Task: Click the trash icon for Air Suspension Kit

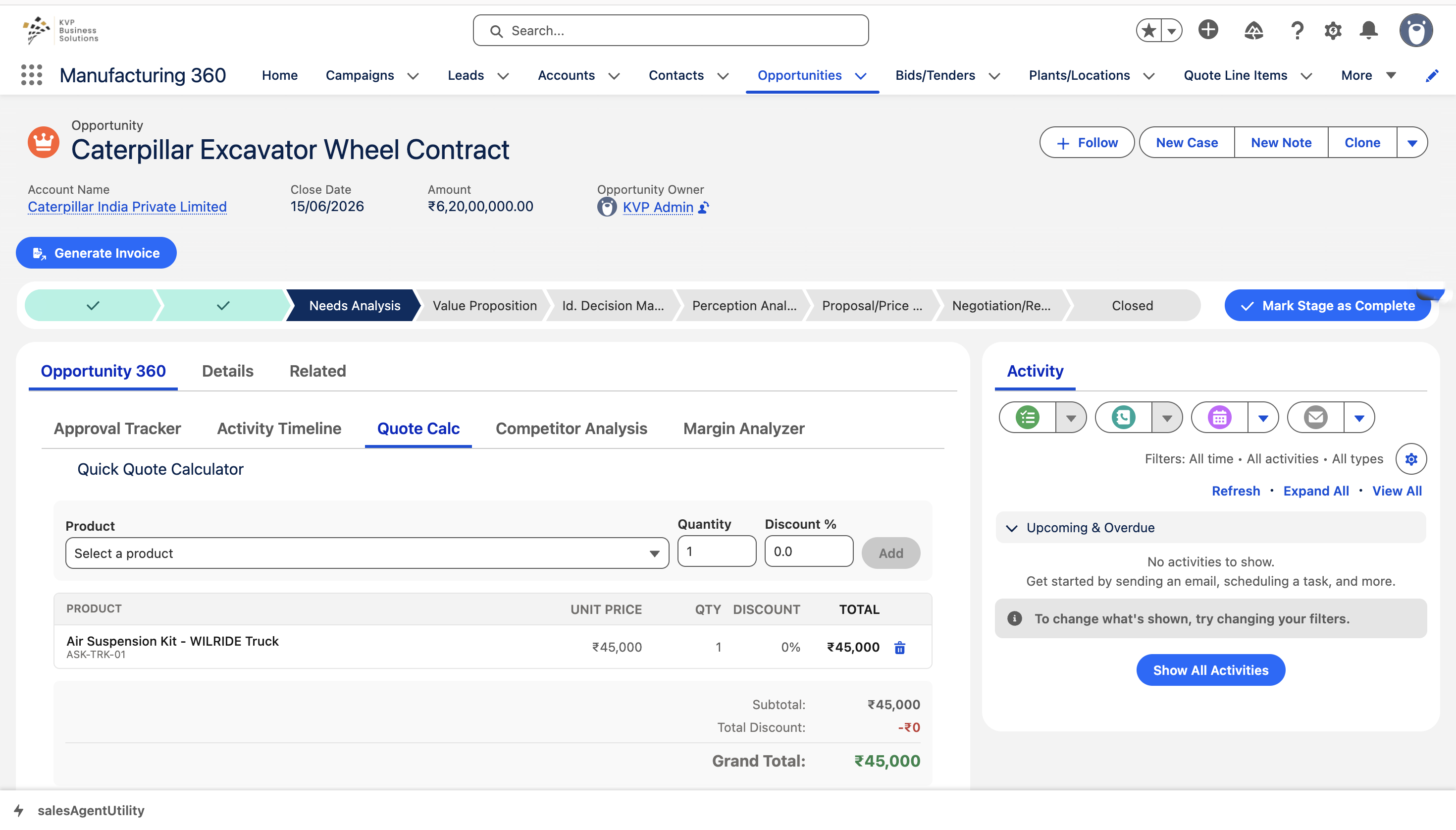Action: click(899, 648)
